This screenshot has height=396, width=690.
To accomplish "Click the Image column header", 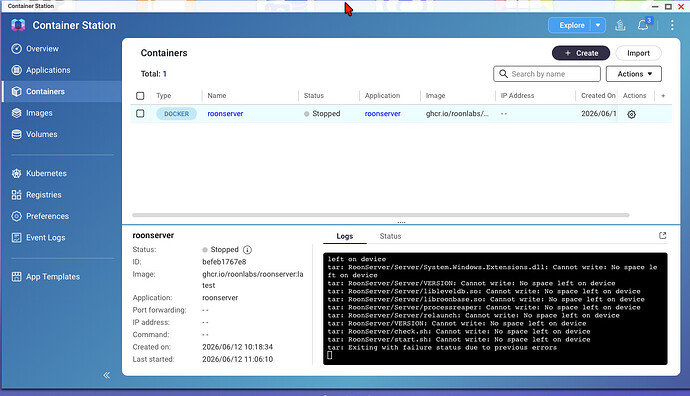I will (x=435, y=95).
